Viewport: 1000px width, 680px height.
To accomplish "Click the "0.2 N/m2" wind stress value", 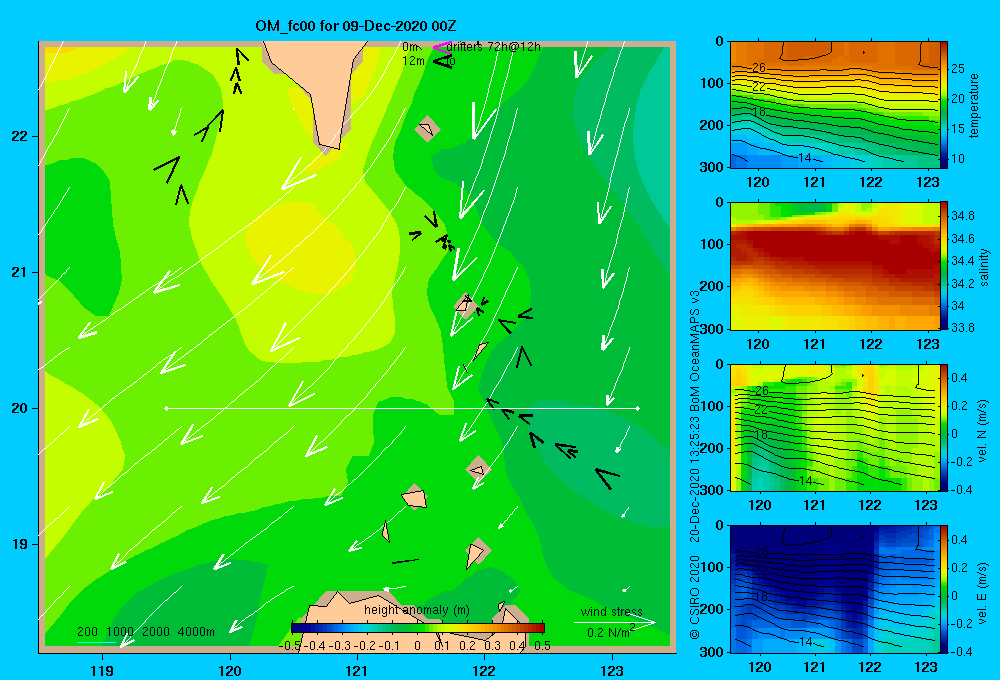I will [610, 631].
